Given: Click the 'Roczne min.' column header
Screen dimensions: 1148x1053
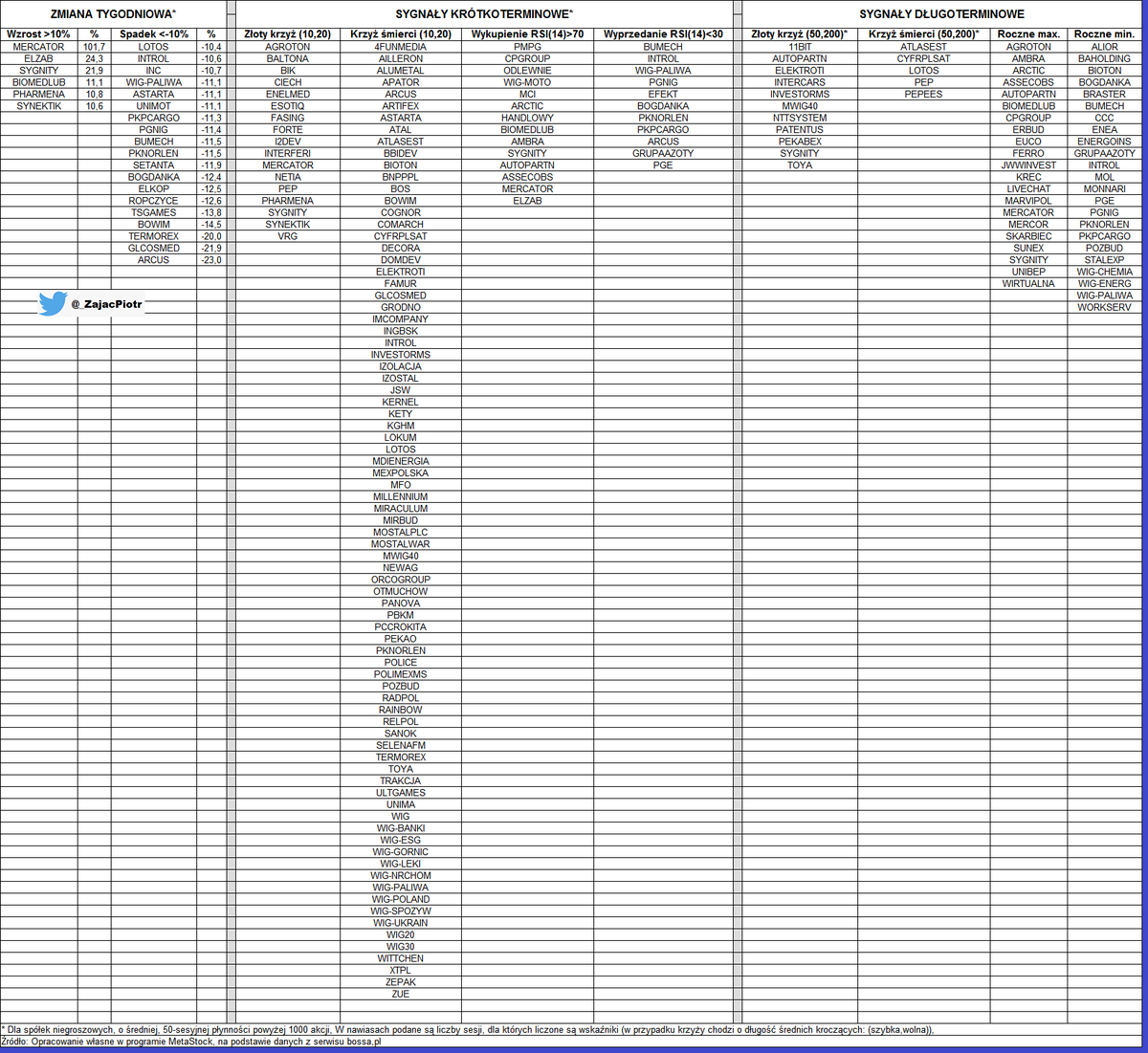Looking at the screenshot, I should 1104,34.
